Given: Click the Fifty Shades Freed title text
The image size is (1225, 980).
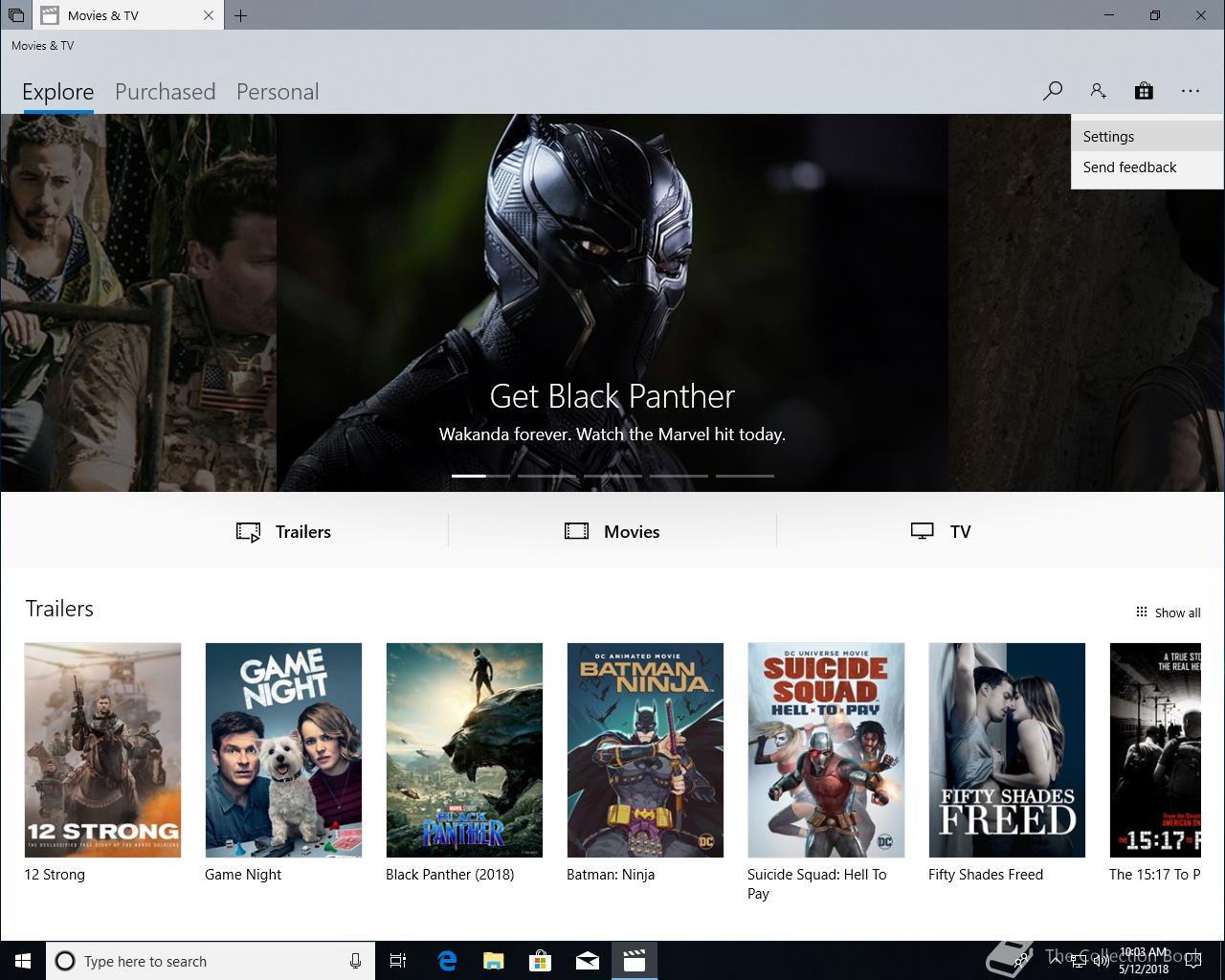Looking at the screenshot, I should click(986, 874).
